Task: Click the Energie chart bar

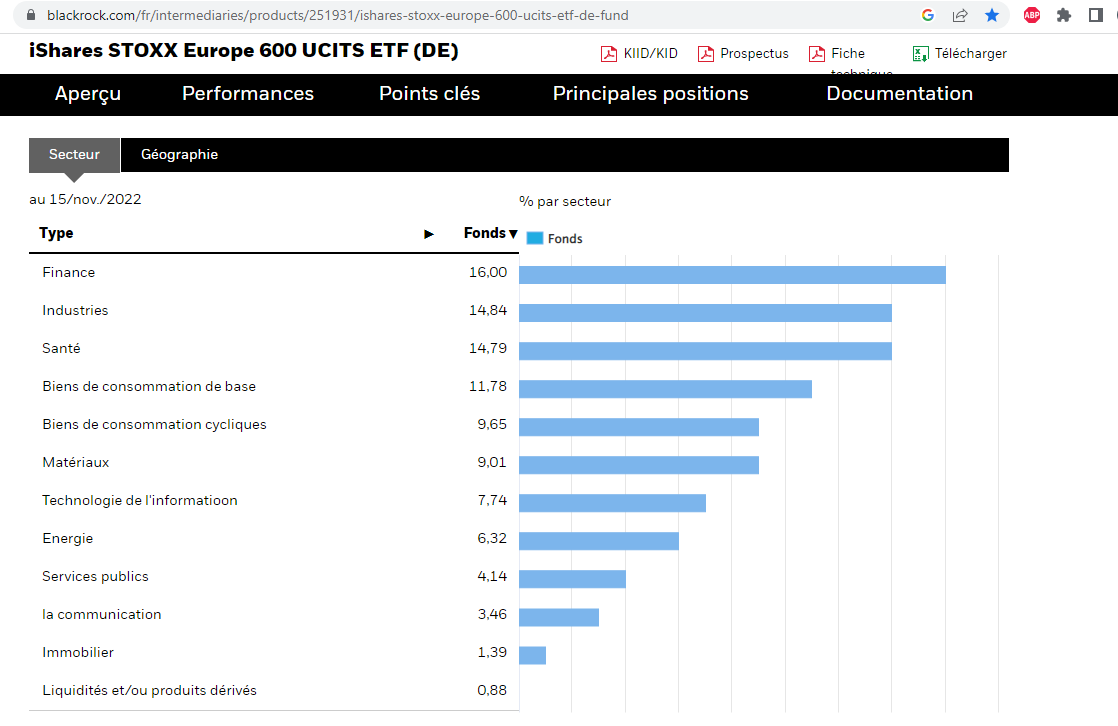Action: click(x=599, y=541)
